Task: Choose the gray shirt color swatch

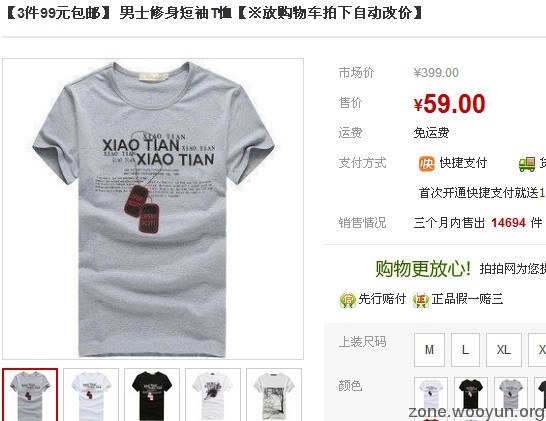Action: 511,394
